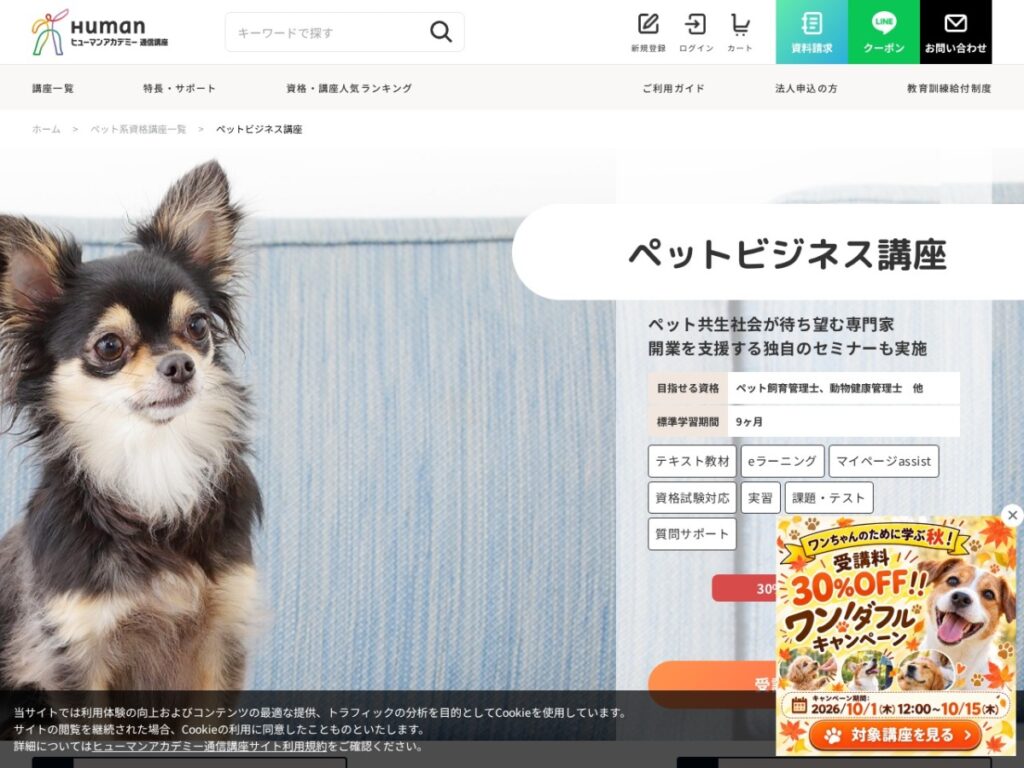Click the 質問サポート tag
The image size is (1024, 768).
pyautogui.click(x=692, y=534)
